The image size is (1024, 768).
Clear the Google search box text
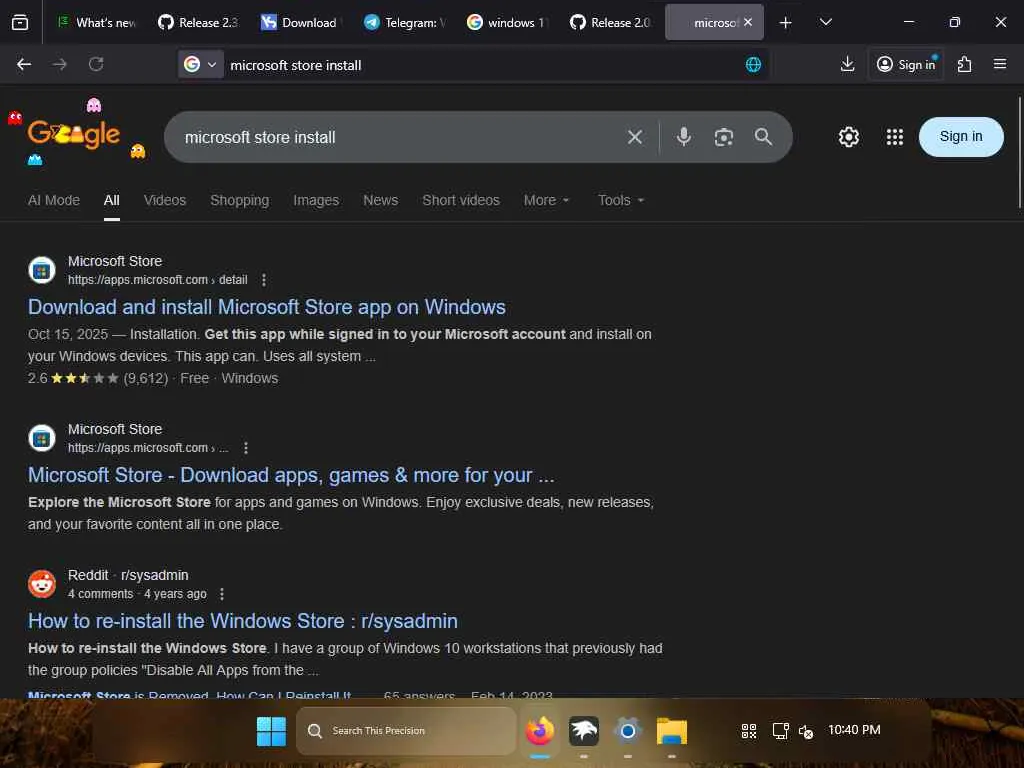[635, 137]
